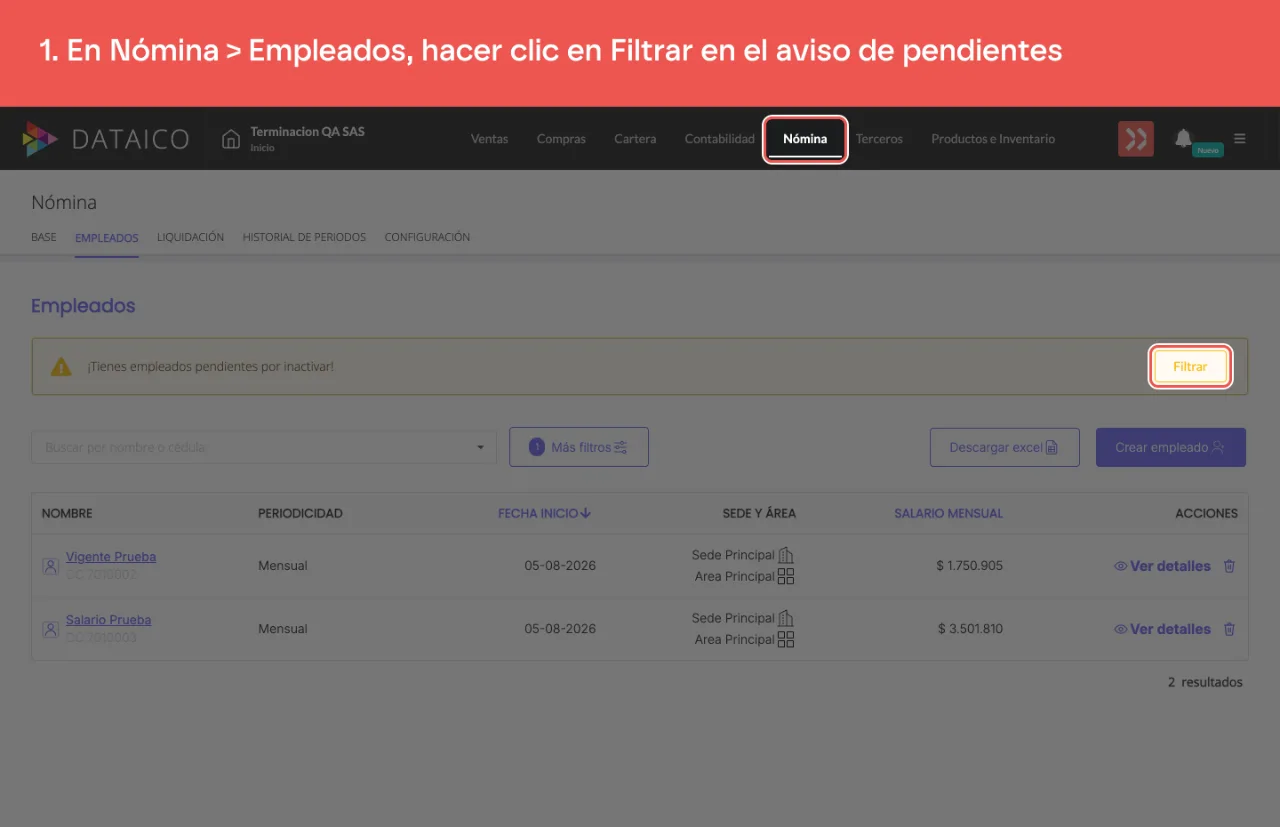
Task: Click the employee avatar icon for Vigente Prueba
Action: pos(50,566)
